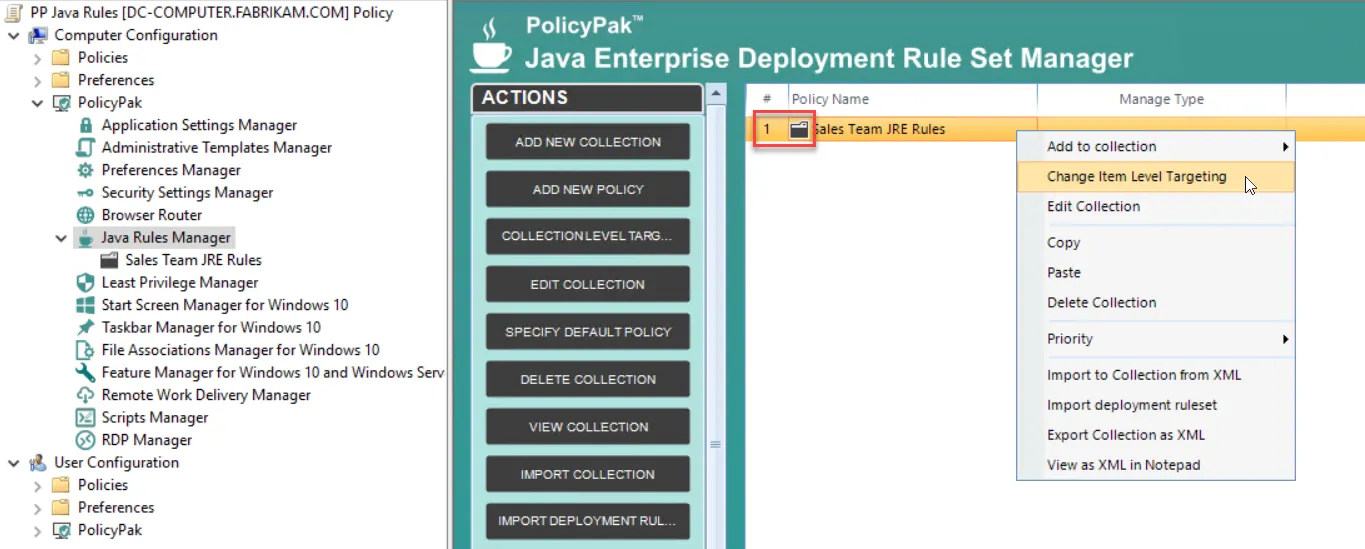Click the Scripts Manager icon
The image size is (1365, 549).
click(85, 417)
